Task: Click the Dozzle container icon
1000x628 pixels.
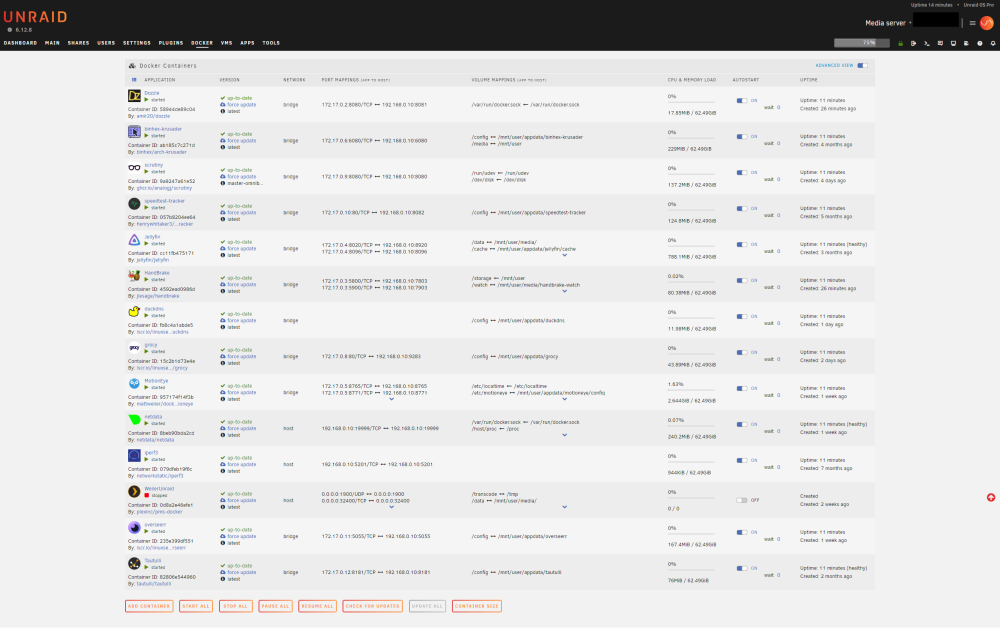Action: (134, 96)
